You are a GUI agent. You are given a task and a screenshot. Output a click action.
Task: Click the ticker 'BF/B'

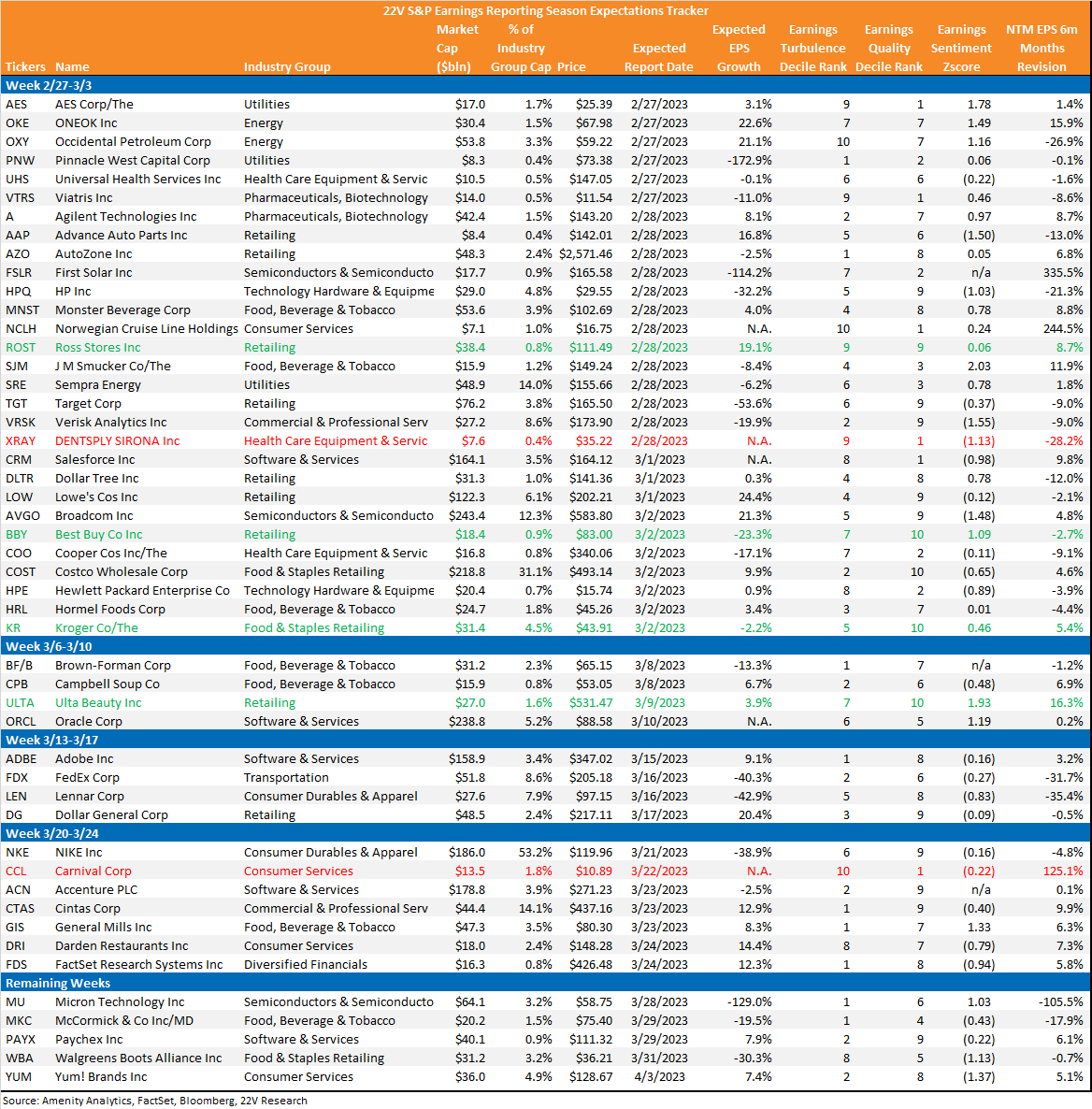[19, 666]
